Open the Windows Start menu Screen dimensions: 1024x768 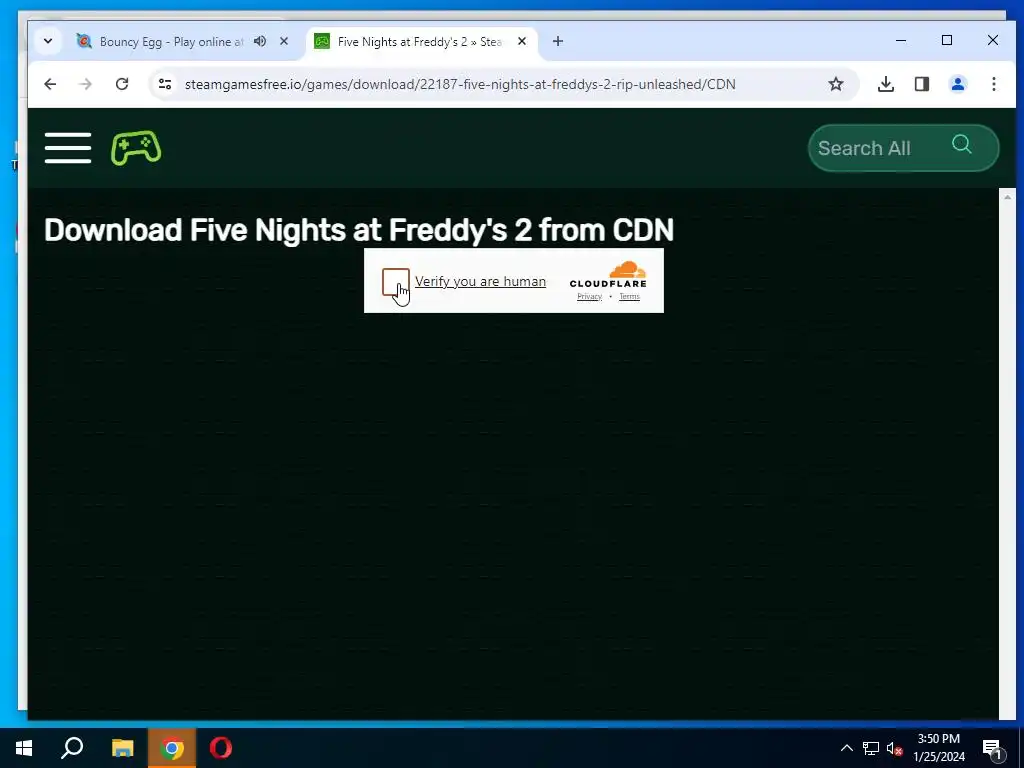pos(24,748)
